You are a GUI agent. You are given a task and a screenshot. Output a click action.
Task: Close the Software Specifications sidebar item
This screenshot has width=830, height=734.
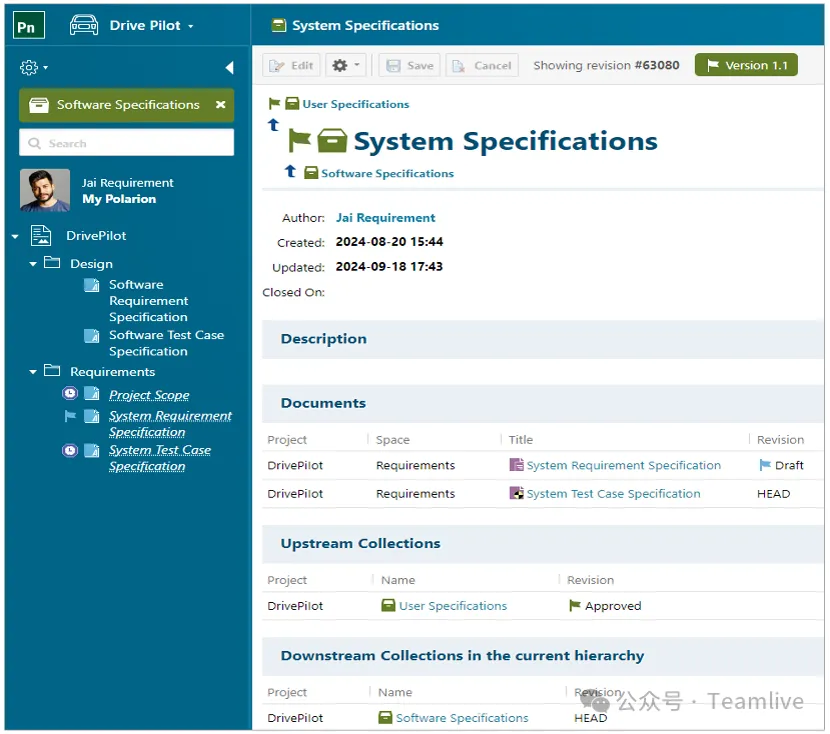221,105
